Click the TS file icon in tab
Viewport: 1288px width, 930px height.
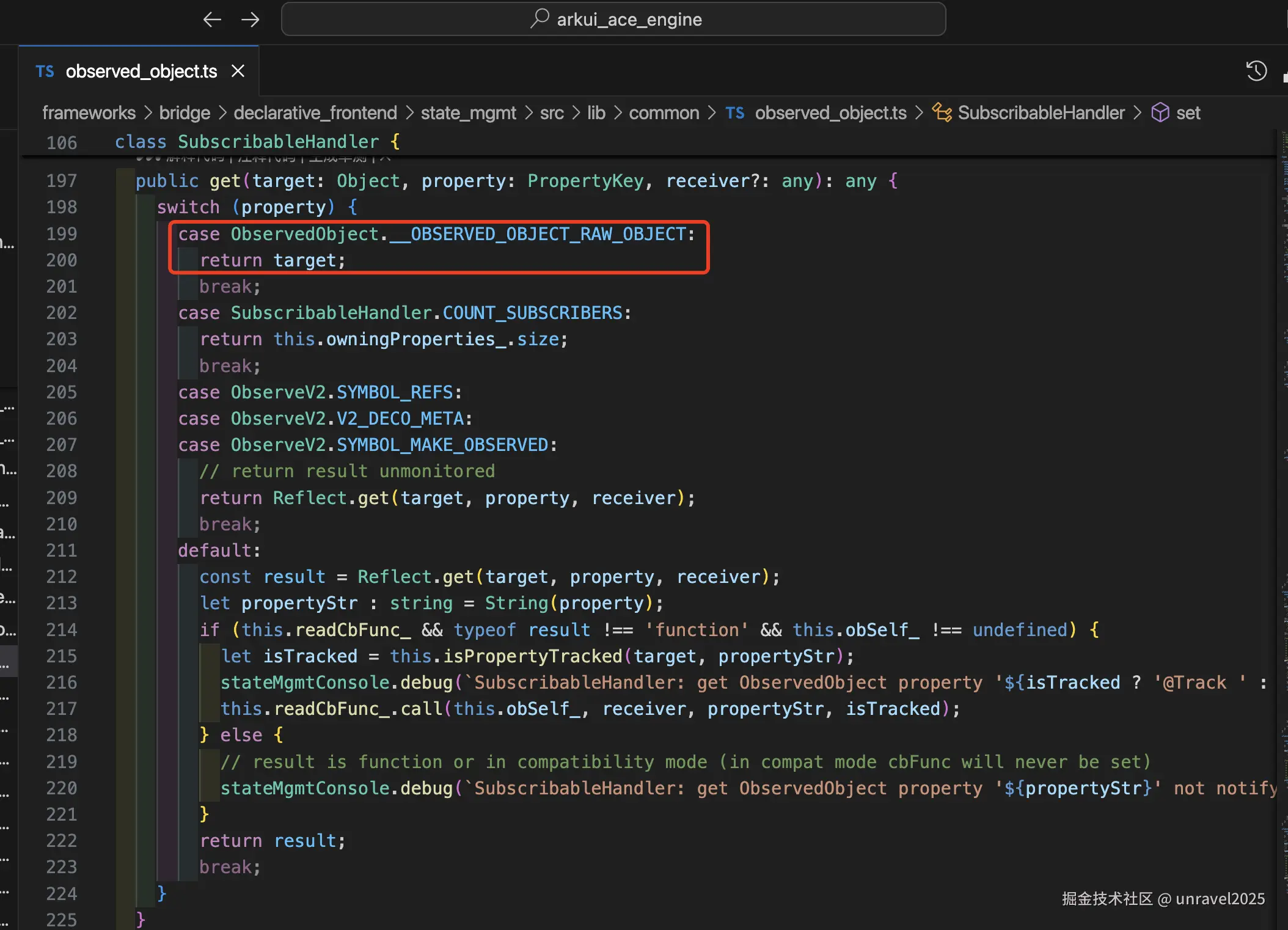click(x=45, y=71)
